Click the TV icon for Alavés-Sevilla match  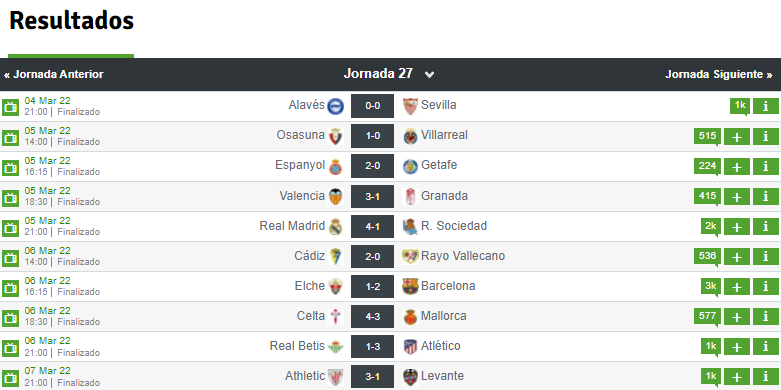[x=10, y=107]
